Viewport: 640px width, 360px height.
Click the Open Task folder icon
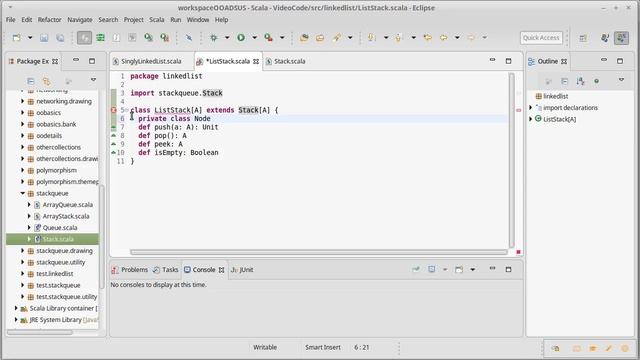[320, 38]
